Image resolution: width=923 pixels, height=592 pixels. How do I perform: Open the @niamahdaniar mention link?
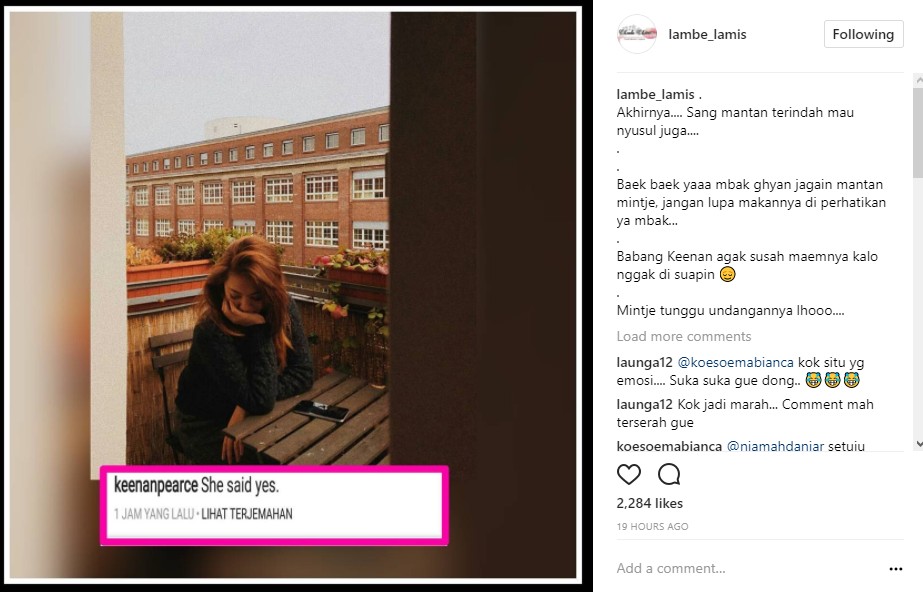(775, 445)
